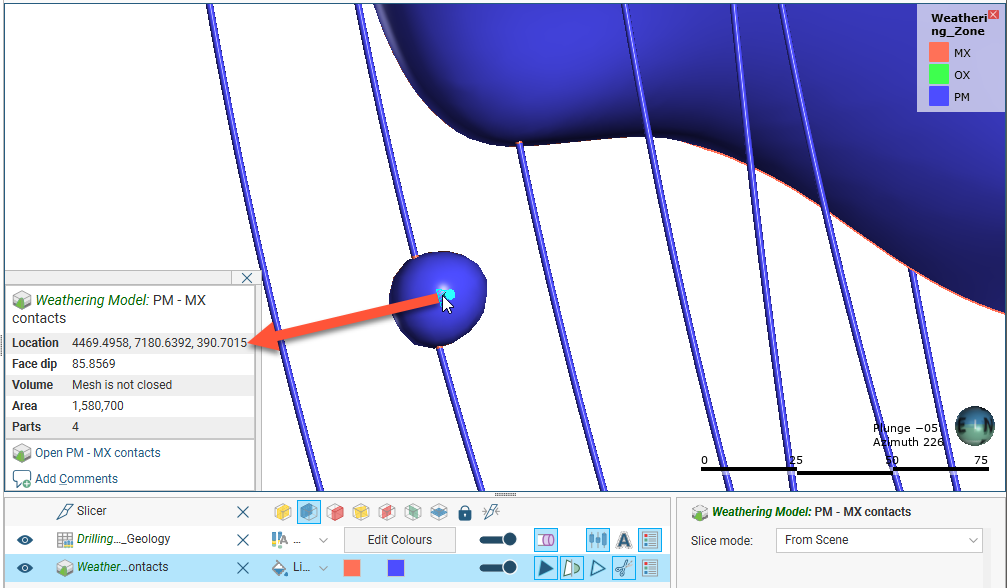This screenshot has height=588, width=1007.
Task: Click the slicer lock icon
Action: pos(464,512)
